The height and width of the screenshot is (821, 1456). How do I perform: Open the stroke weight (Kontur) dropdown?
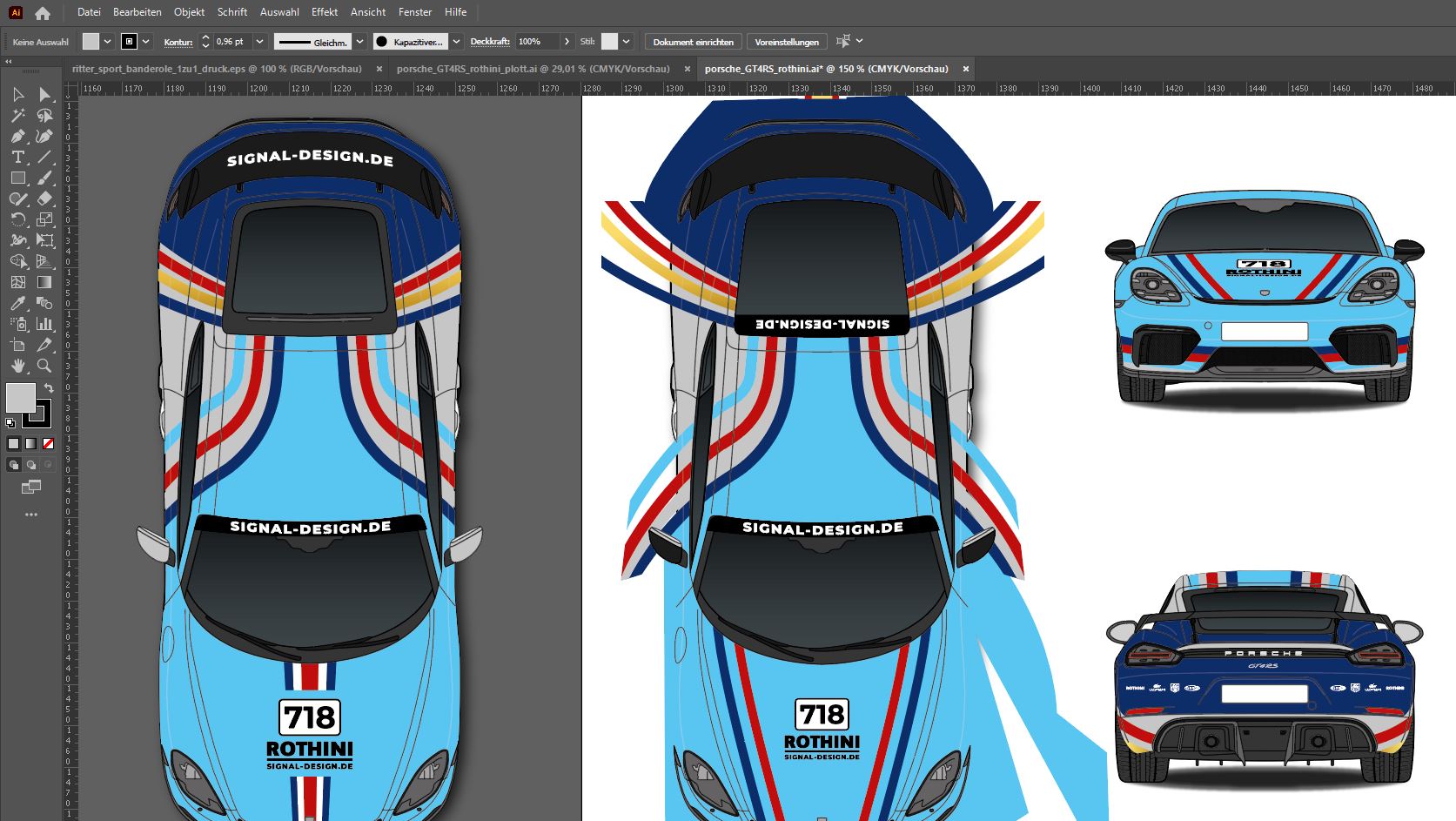coord(259,41)
